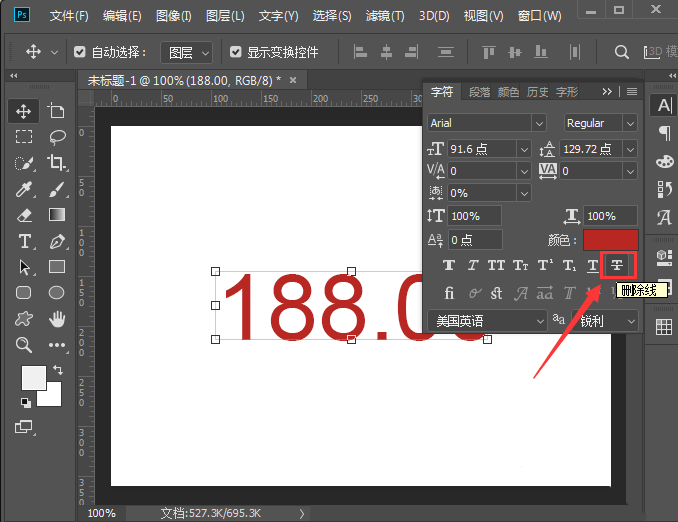Viewport: 678px width, 522px height.
Task: Click the vertical scale 100% field
Action: coord(474,216)
